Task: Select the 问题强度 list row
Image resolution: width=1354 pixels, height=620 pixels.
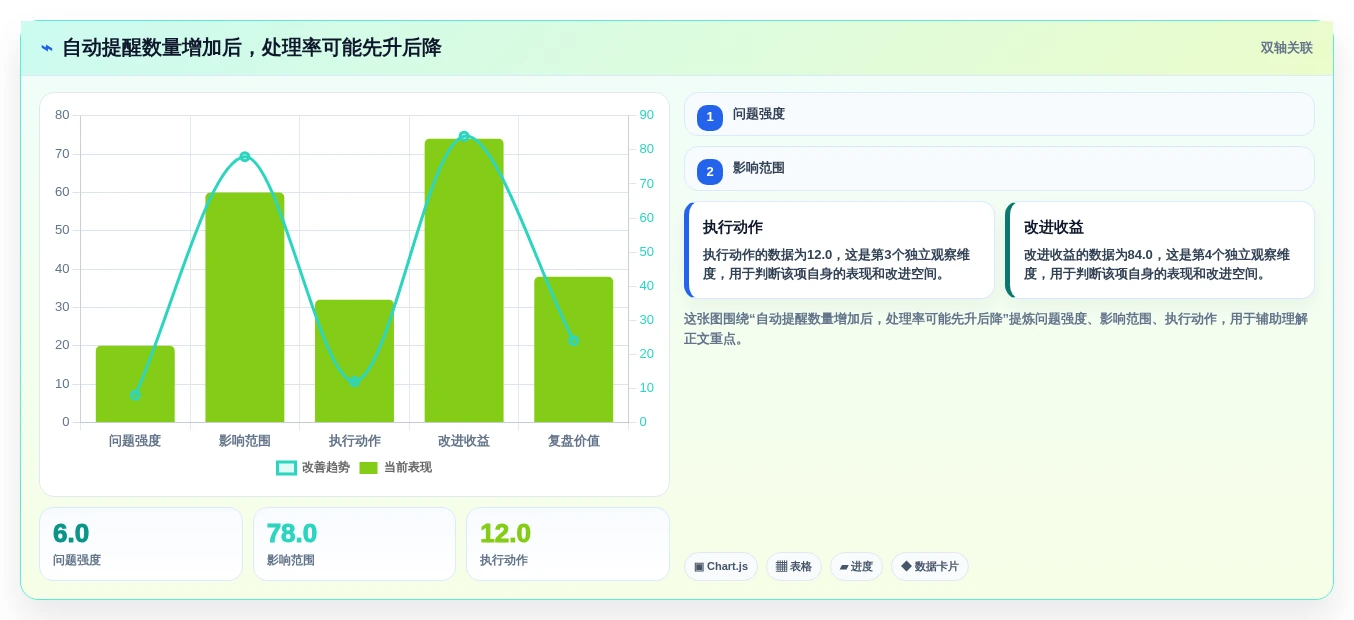Action: tap(999, 114)
